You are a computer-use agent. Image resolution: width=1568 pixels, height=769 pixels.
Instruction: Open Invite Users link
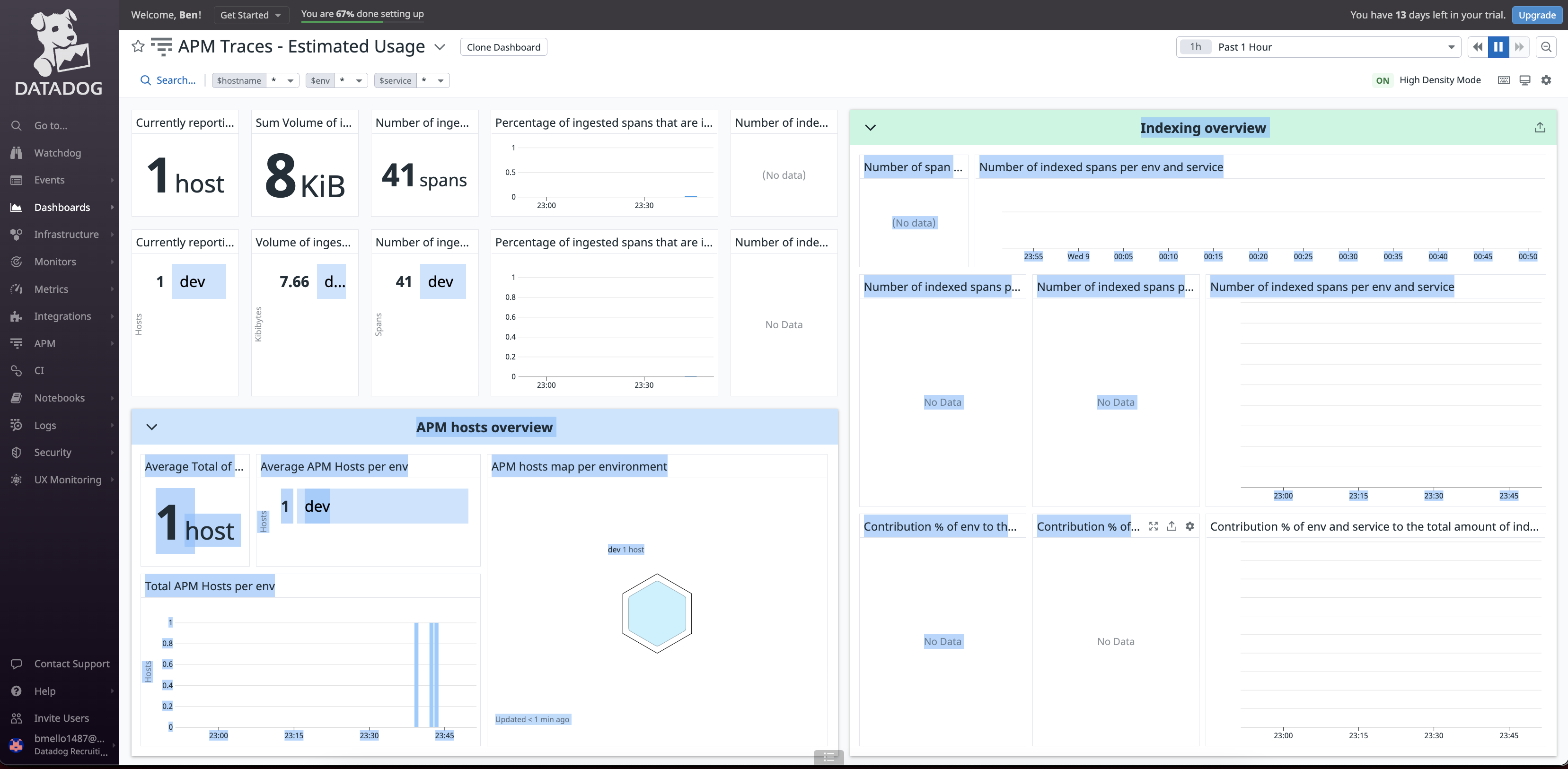pos(62,718)
